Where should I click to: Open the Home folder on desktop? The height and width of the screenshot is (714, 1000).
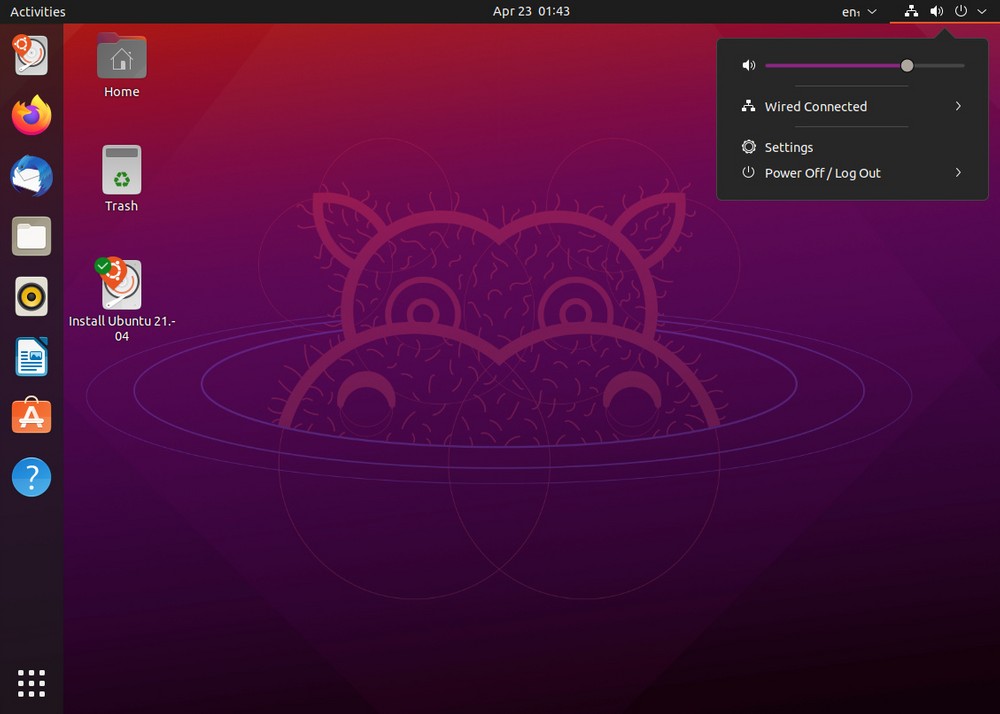click(122, 58)
